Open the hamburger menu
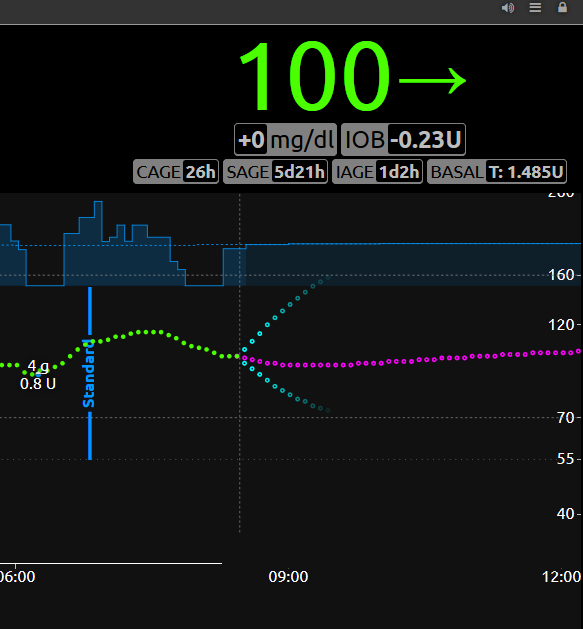Image resolution: width=583 pixels, height=629 pixels. [x=535, y=8]
